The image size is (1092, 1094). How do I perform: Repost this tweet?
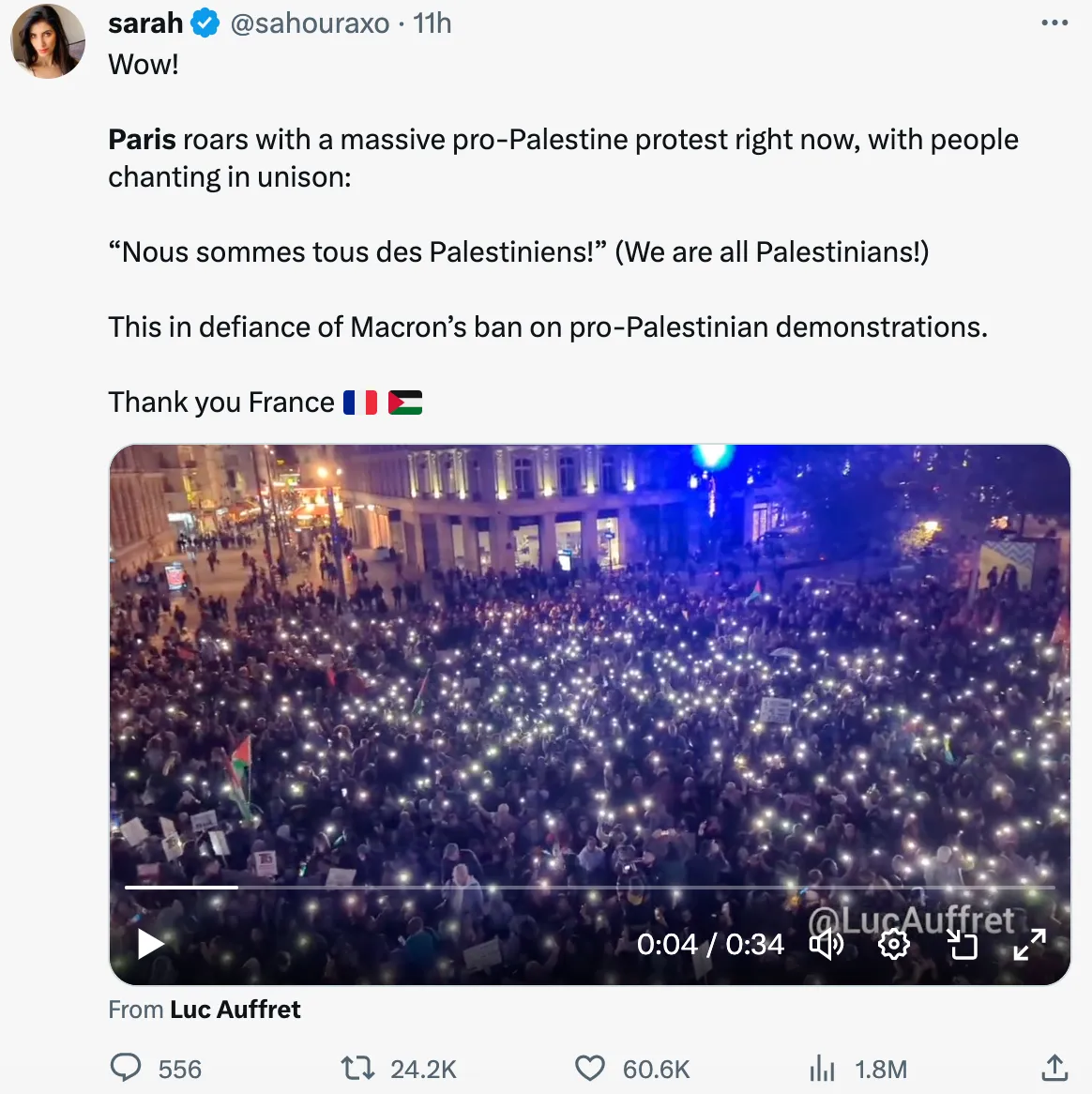(x=356, y=1068)
